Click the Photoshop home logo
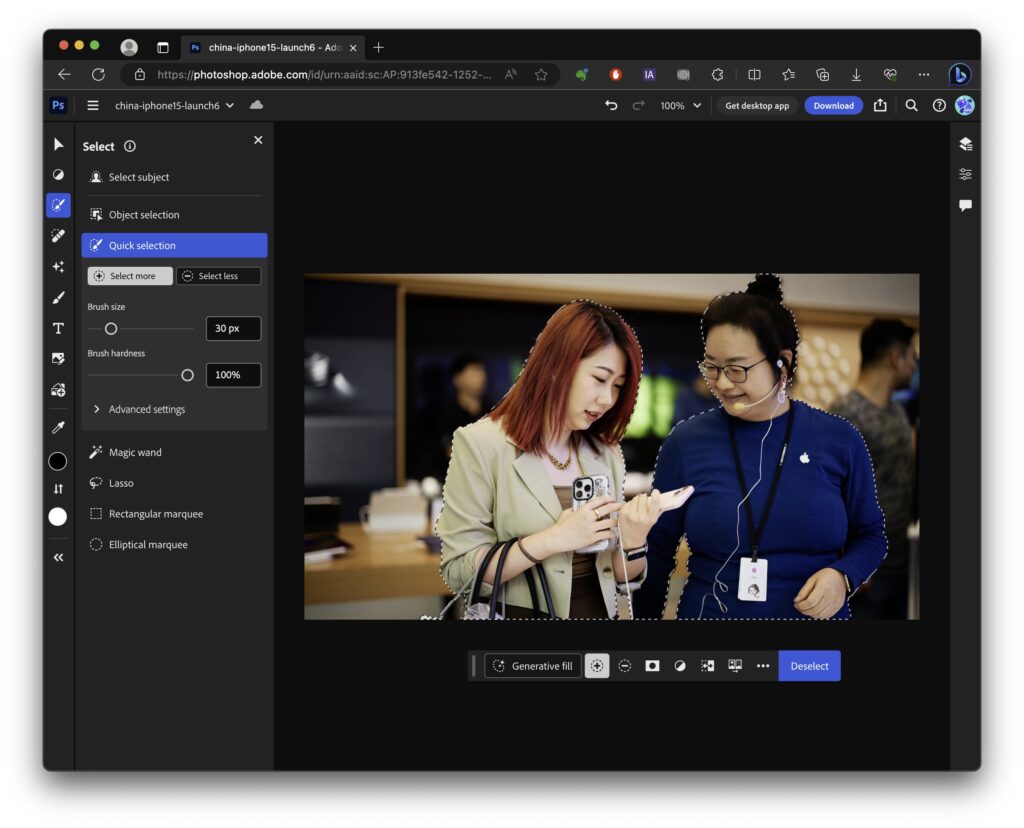1024x828 pixels. (58, 105)
